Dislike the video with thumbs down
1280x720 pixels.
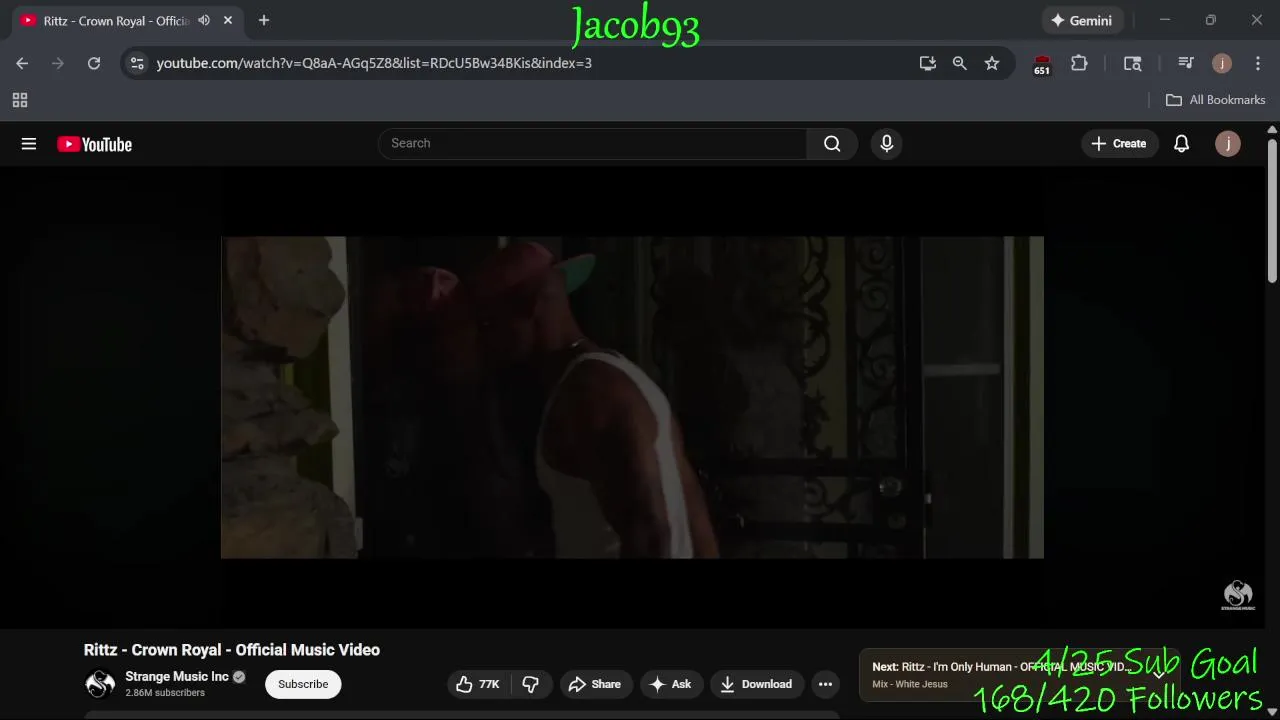click(531, 684)
